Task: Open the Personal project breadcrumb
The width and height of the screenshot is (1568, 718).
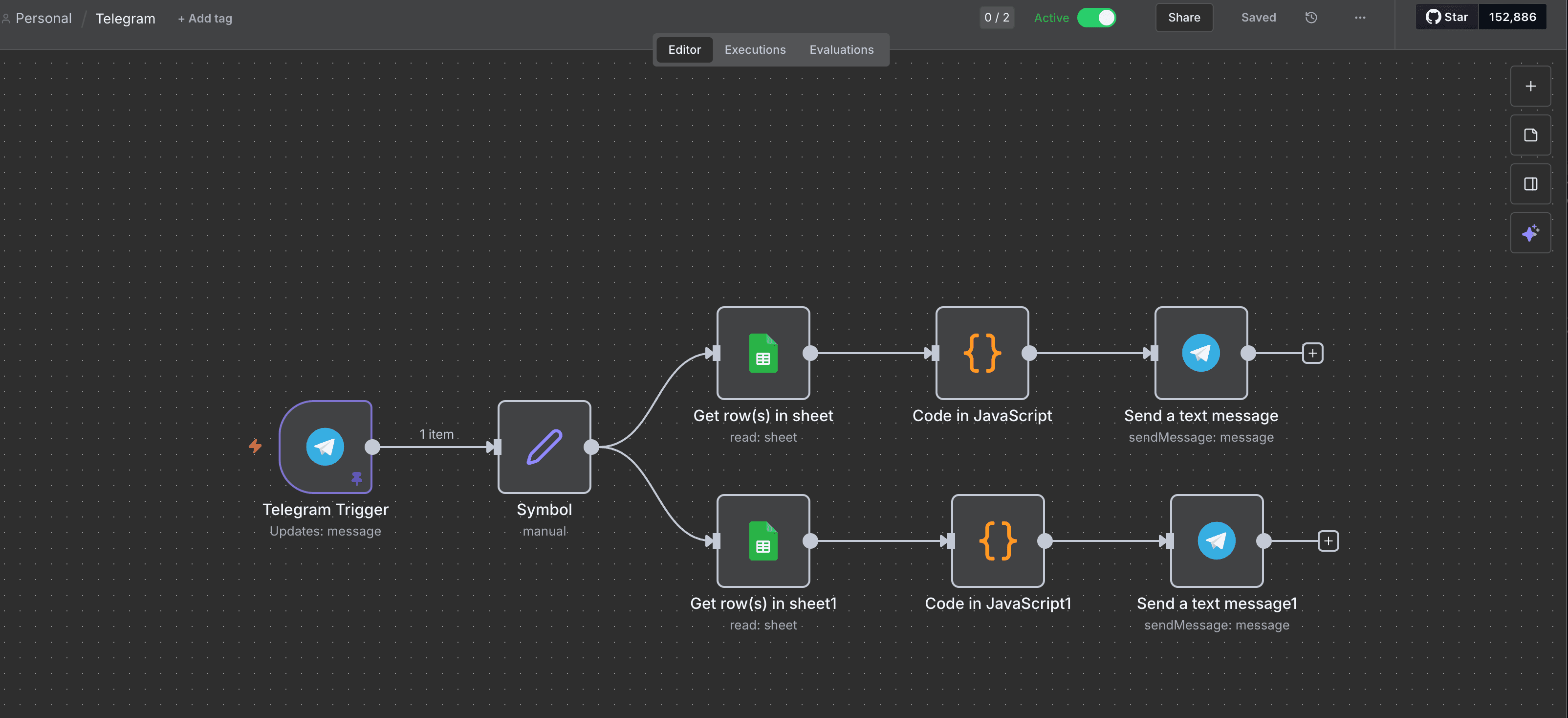Action: [x=43, y=18]
